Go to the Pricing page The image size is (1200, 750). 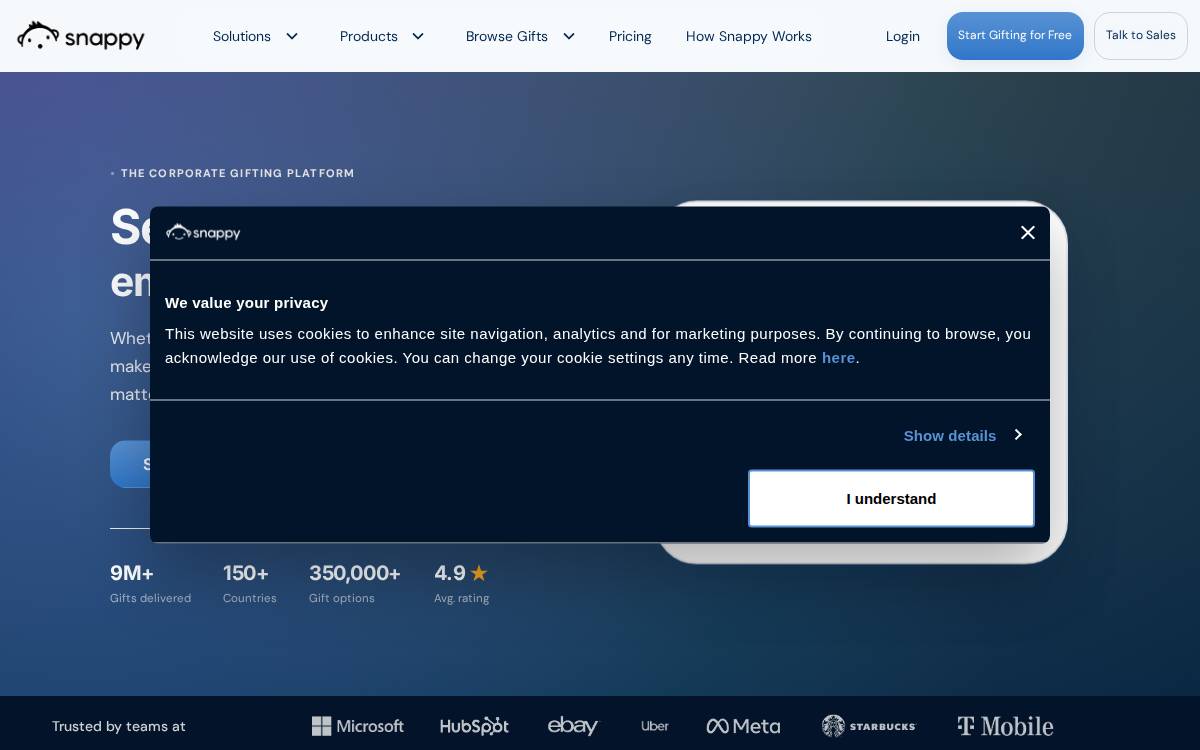pyautogui.click(x=630, y=36)
